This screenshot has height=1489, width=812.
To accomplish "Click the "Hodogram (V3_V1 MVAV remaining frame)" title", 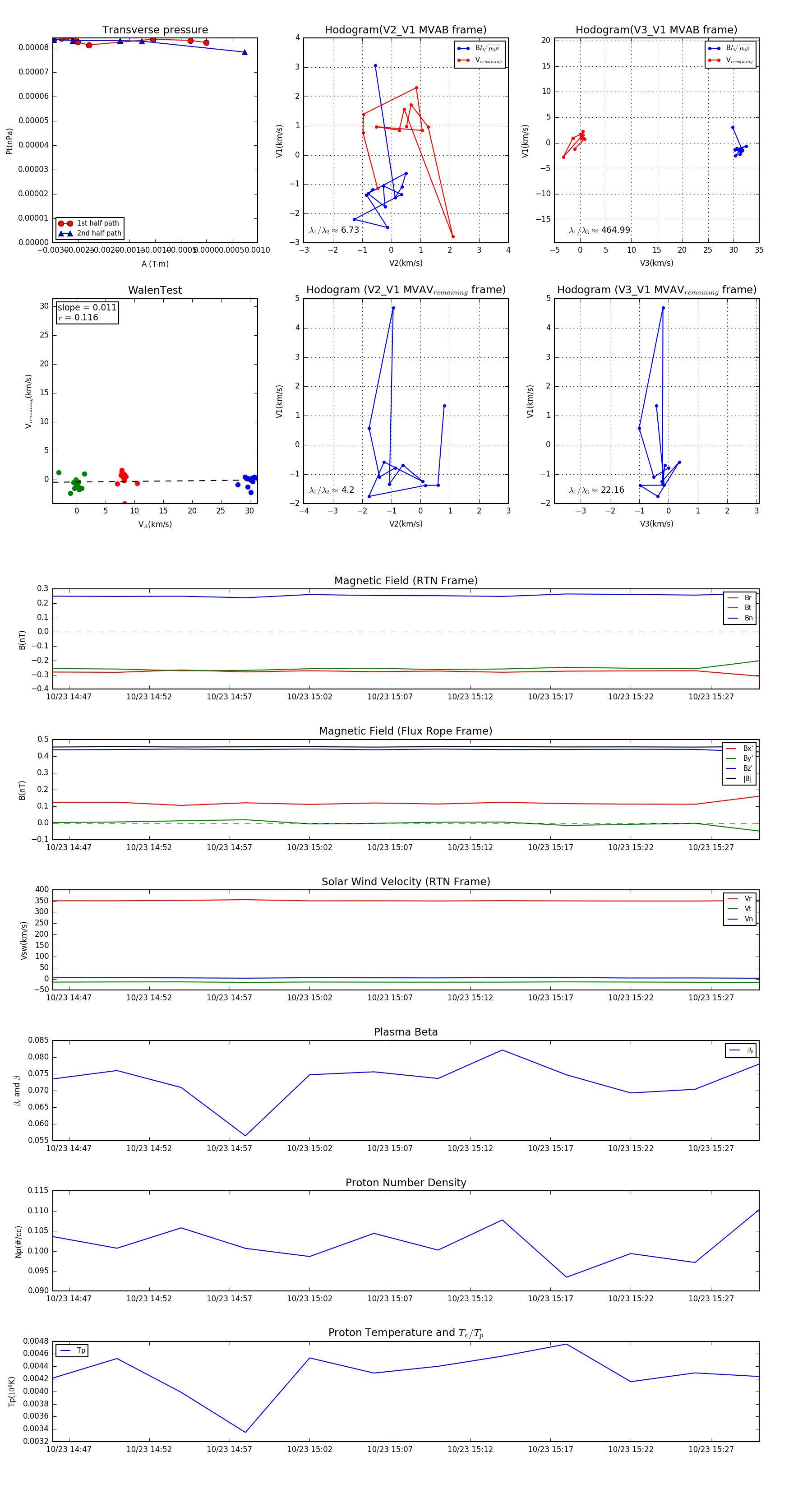I will coord(656,290).
